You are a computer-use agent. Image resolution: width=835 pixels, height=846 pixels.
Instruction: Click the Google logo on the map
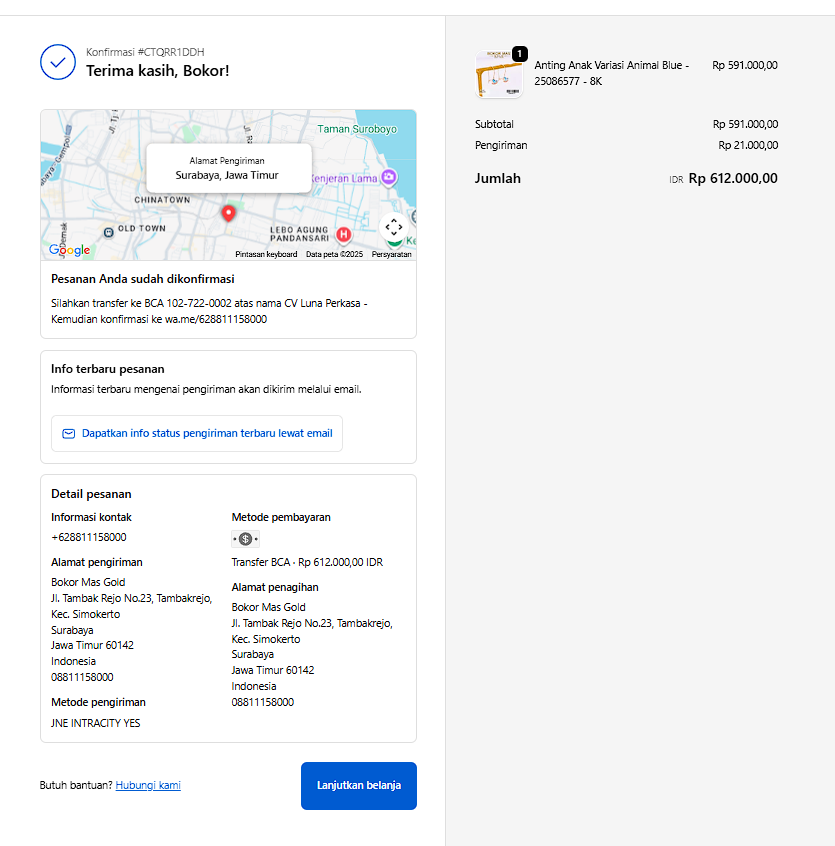[x=69, y=250]
